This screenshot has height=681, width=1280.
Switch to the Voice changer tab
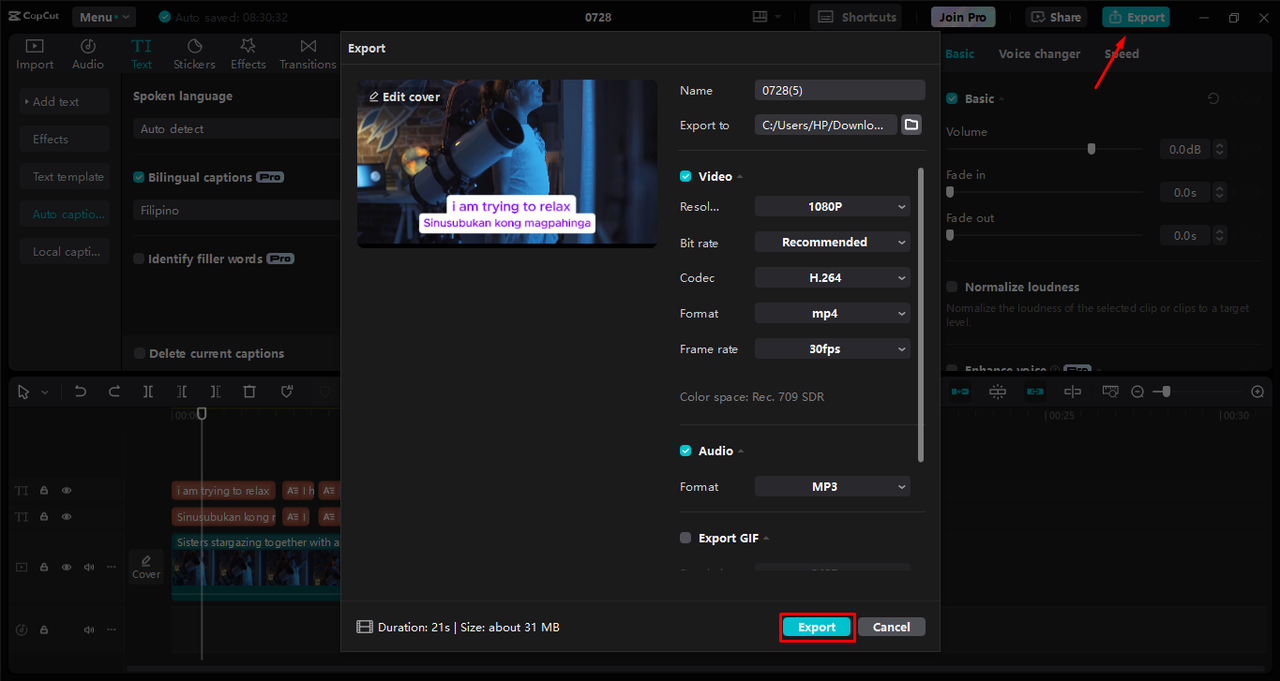(x=1039, y=54)
